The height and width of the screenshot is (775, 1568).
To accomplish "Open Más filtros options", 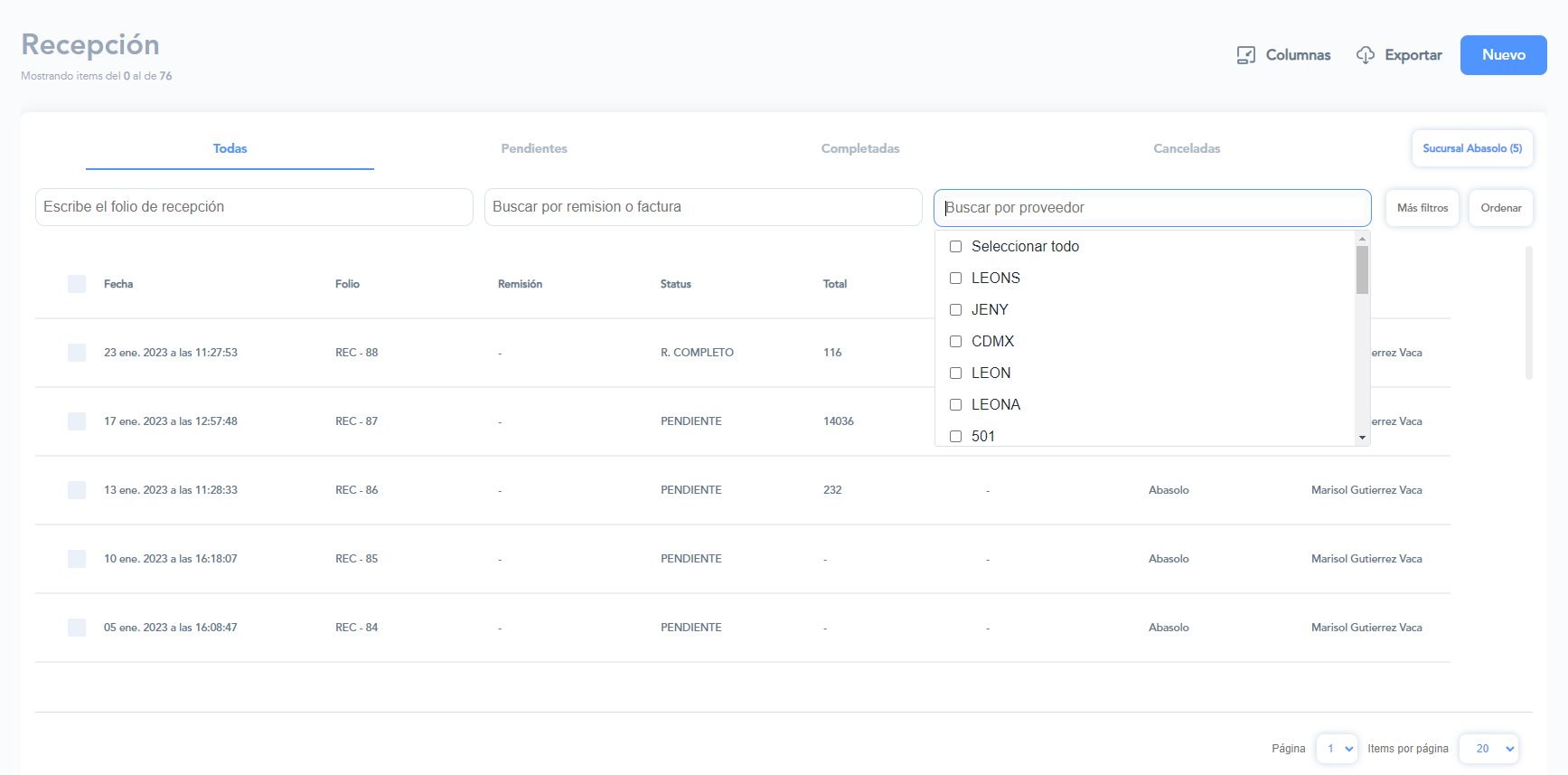I will pyautogui.click(x=1422, y=208).
